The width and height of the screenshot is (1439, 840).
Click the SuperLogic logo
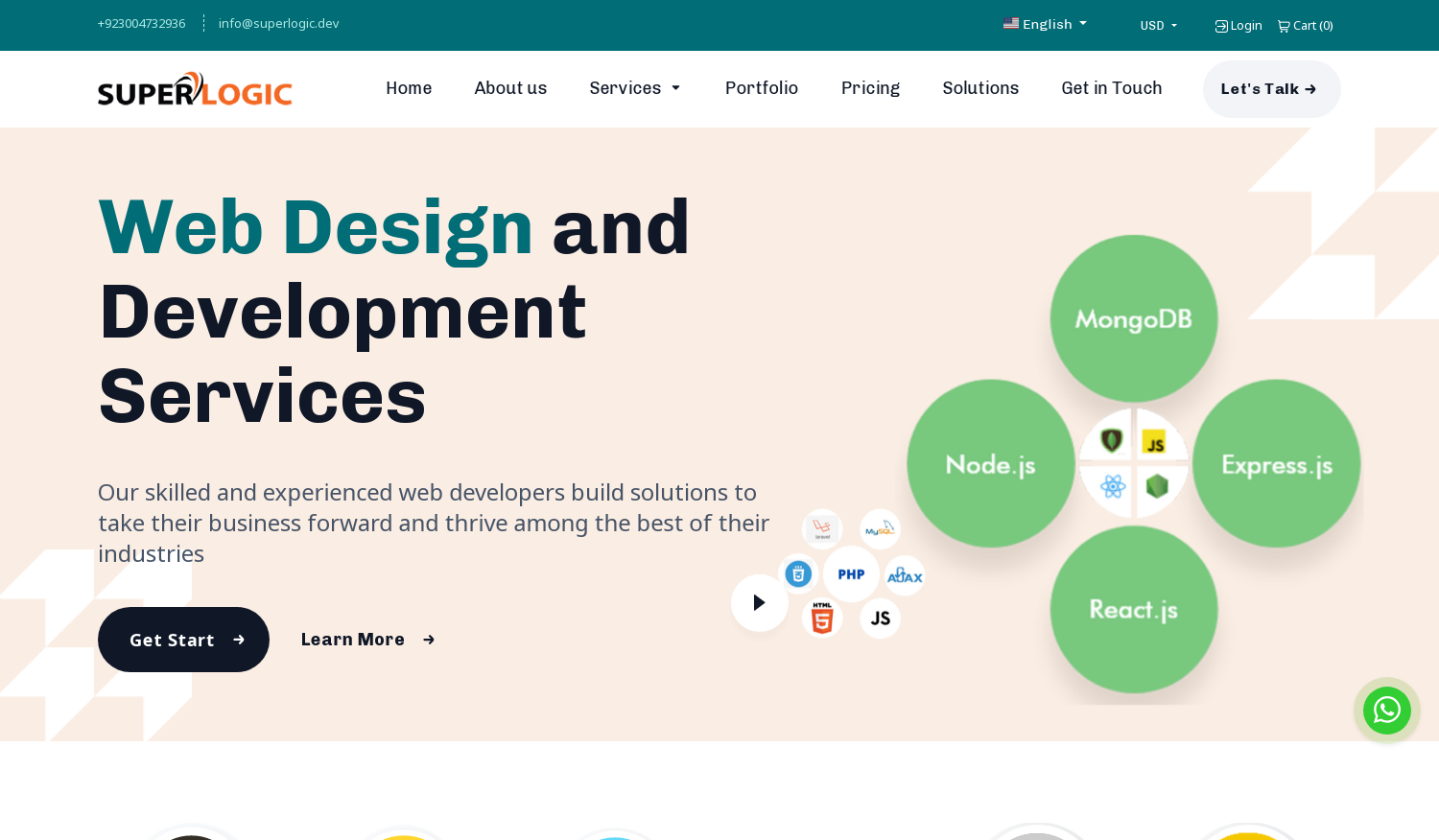195,89
